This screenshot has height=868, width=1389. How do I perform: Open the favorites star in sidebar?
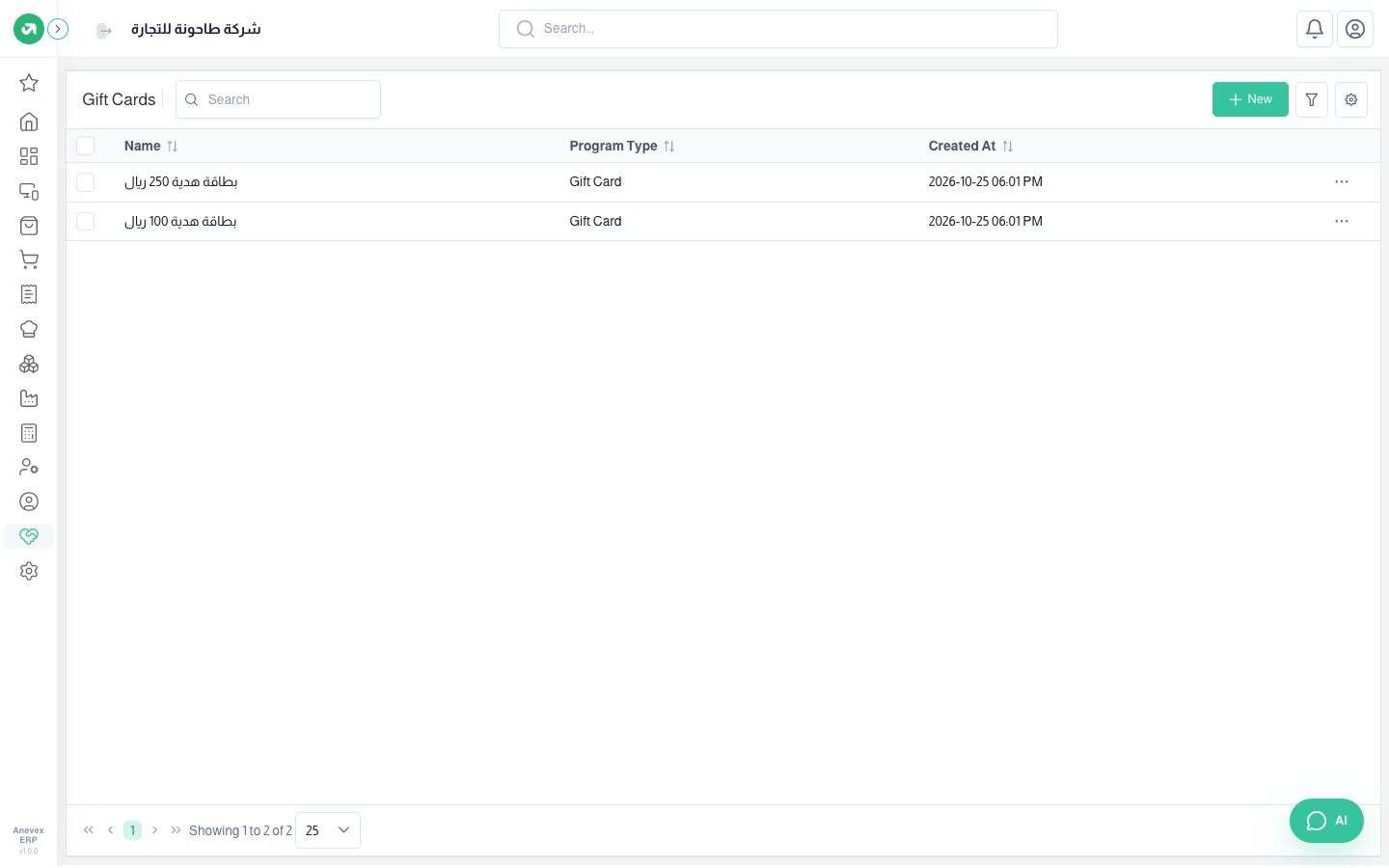[x=29, y=83]
